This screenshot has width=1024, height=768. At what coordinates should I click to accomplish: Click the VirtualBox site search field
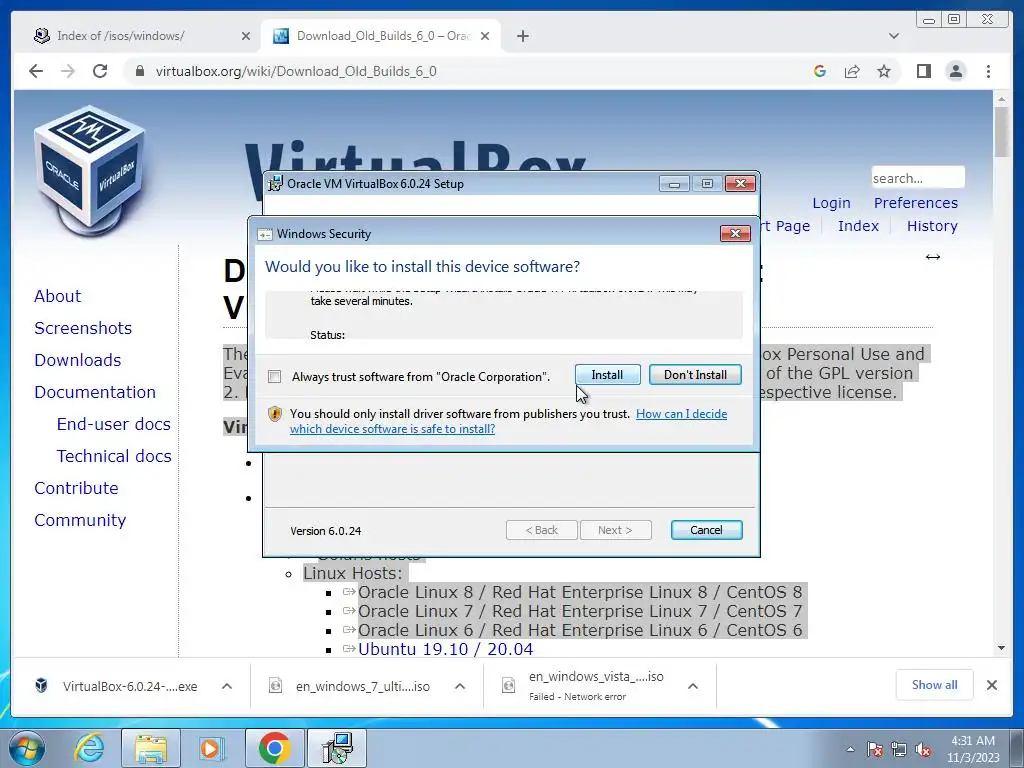pyautogui.click(x=918, y=178)
